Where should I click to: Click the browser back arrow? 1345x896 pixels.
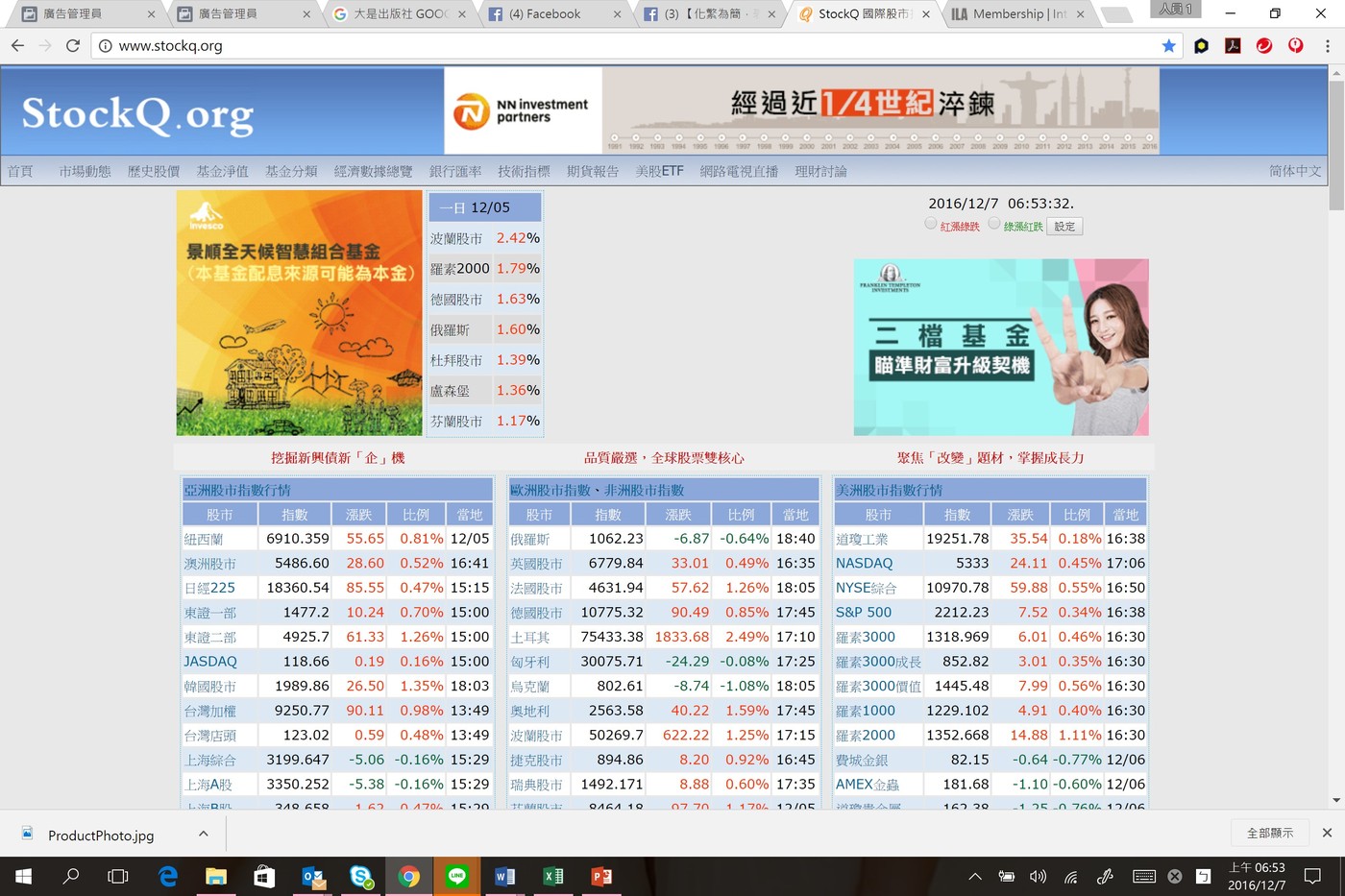click(17, 45)
